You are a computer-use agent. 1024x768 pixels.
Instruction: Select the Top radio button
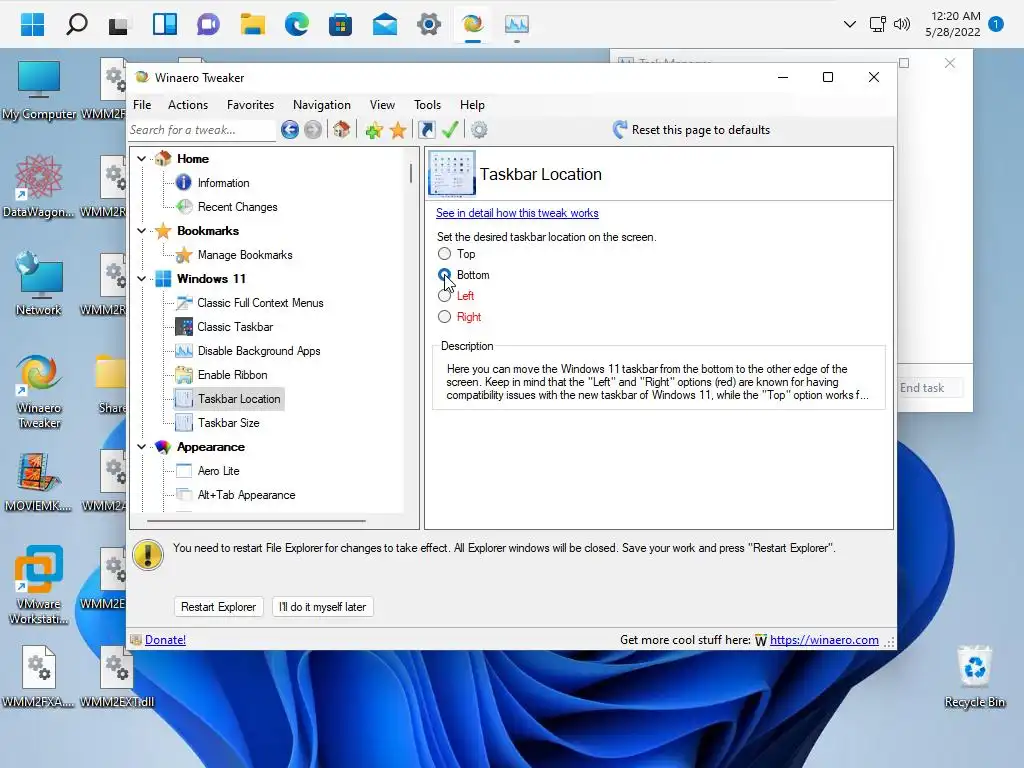[x=445, y=253]
